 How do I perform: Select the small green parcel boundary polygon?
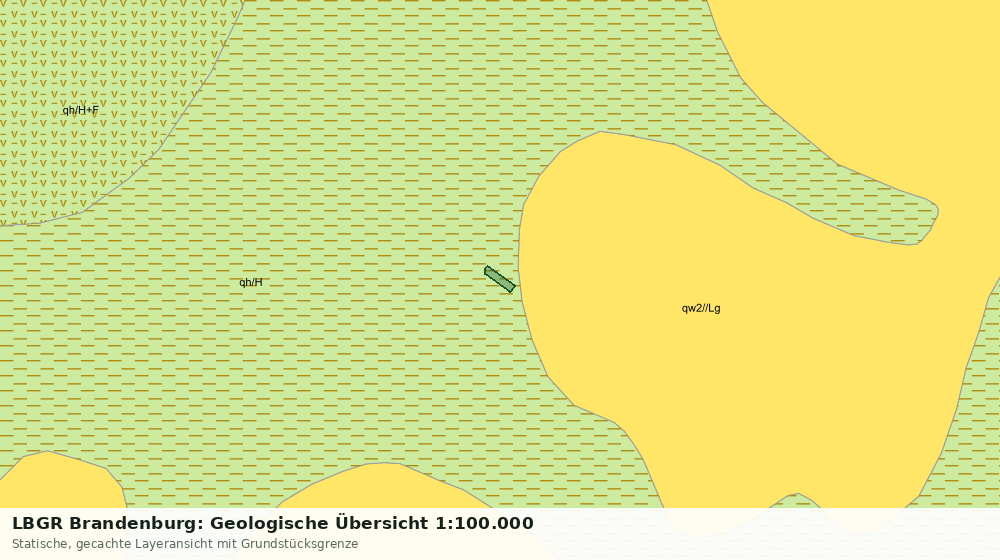(x=500, y=279)
